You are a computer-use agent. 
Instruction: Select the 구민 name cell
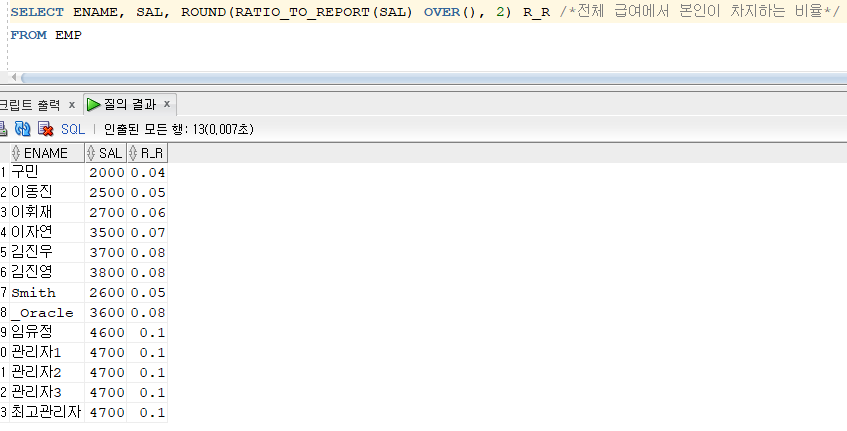pos(47,172)
